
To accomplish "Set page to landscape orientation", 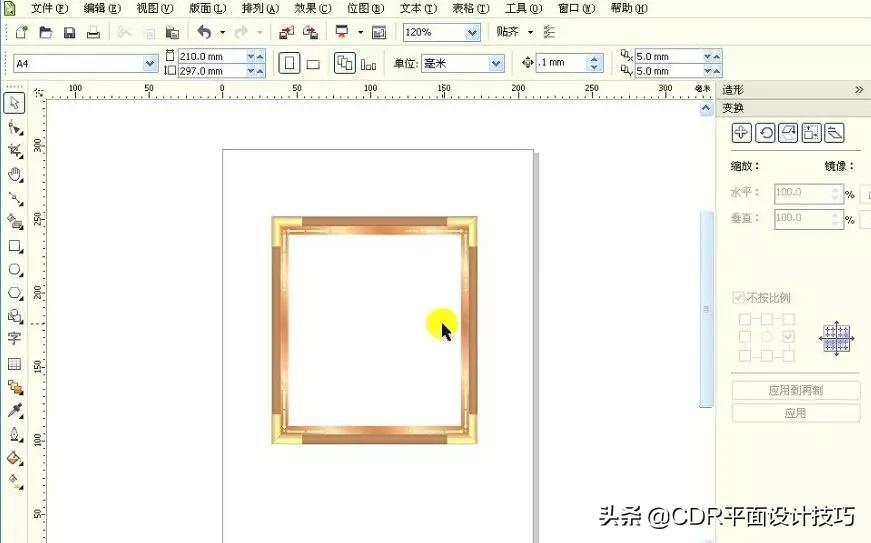I will point(313,64).
